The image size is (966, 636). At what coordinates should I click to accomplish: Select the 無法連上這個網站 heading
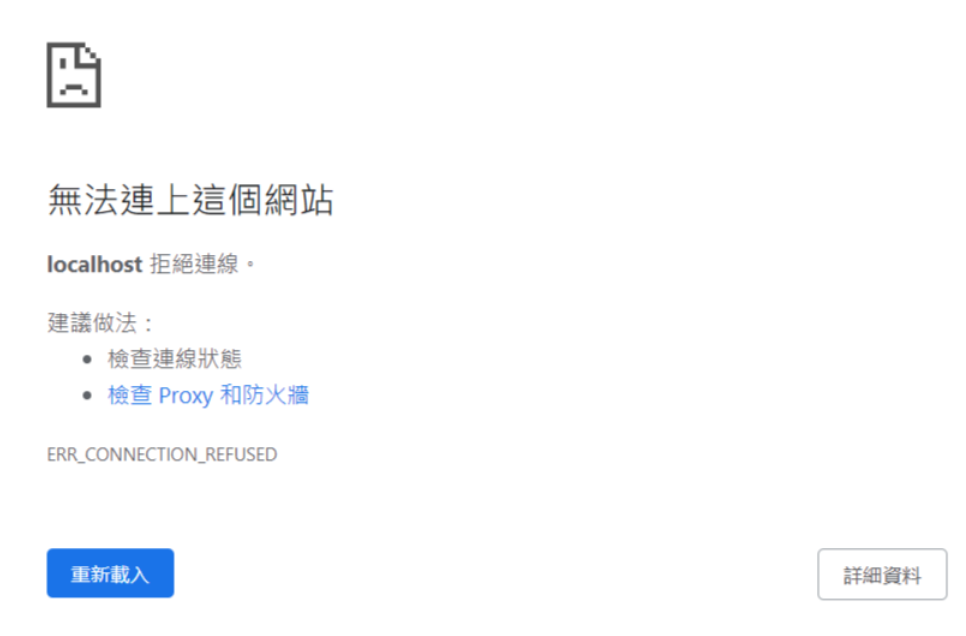click(190, 200)
